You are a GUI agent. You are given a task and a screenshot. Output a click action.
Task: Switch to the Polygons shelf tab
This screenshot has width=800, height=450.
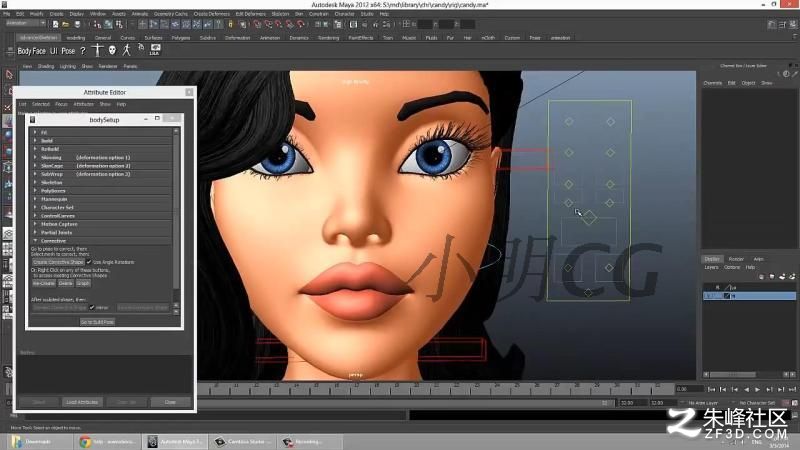point(181,38)
